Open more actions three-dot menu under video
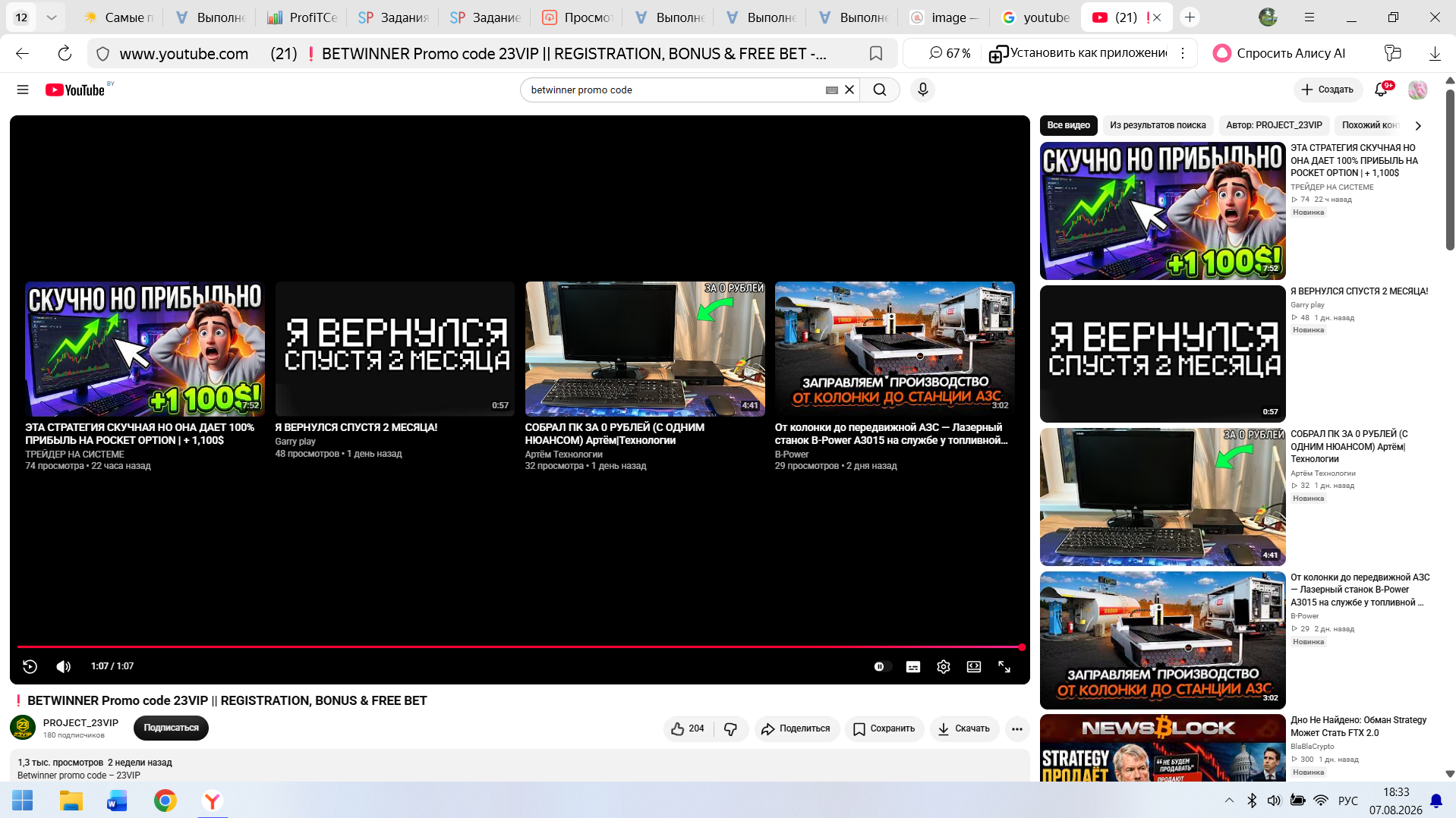1456x818 pixels. (x=1017, y=728)
